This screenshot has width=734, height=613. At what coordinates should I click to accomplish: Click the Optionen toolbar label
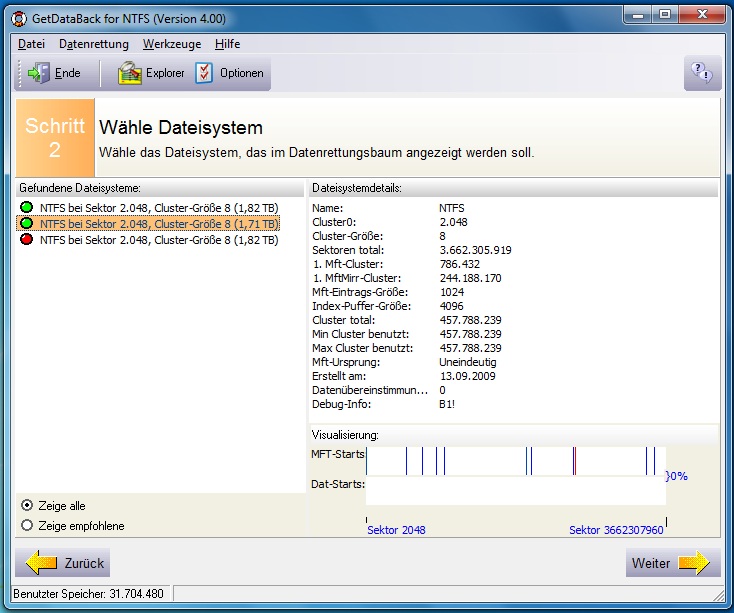[242, 73]
